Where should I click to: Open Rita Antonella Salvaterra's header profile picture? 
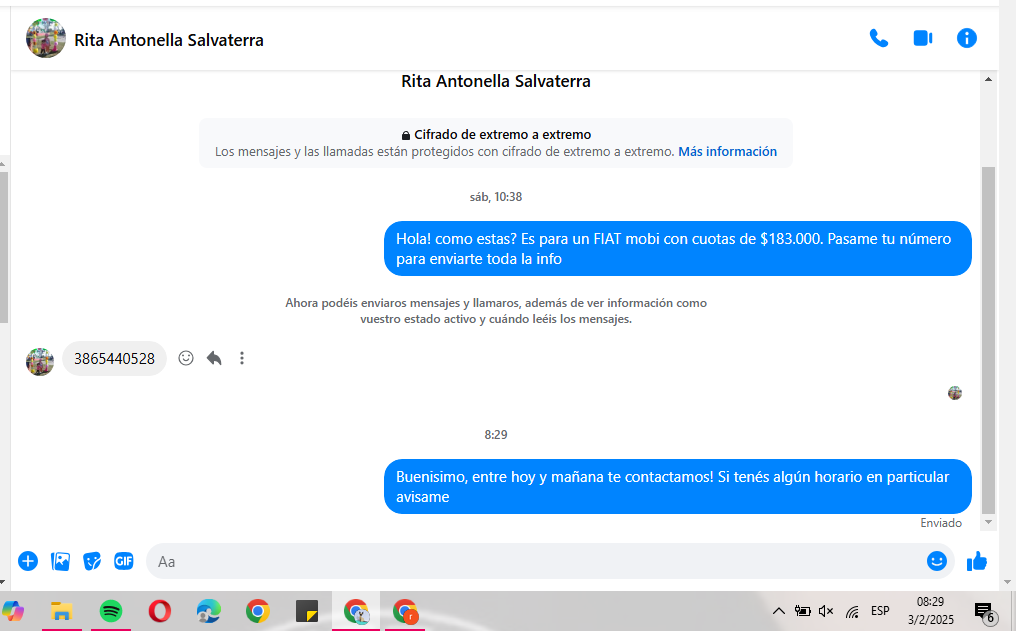[45, 38]
